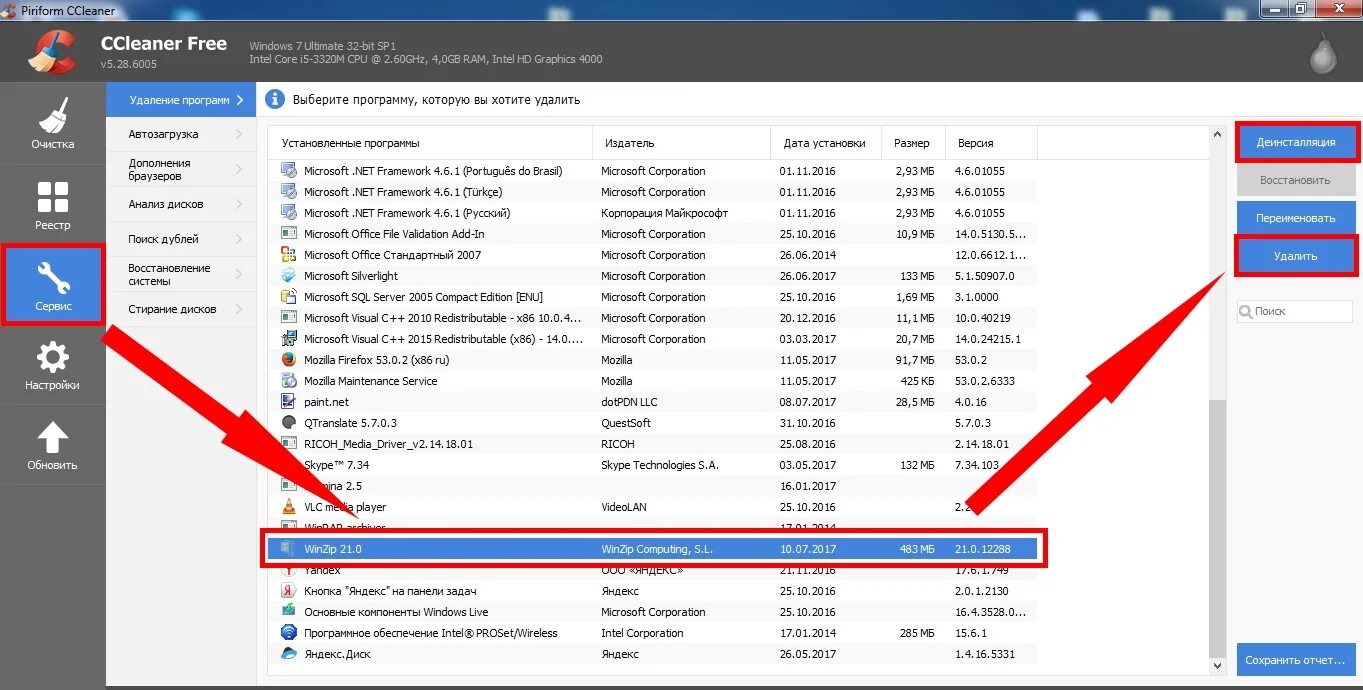
Task: Click the list scrollbar up arrow
Action: (x=1217, y=134)
